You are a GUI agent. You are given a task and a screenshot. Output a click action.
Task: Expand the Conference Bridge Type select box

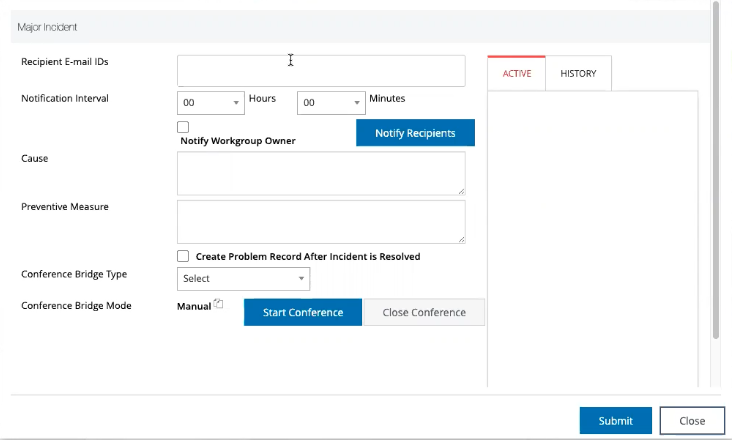point(243,278)
